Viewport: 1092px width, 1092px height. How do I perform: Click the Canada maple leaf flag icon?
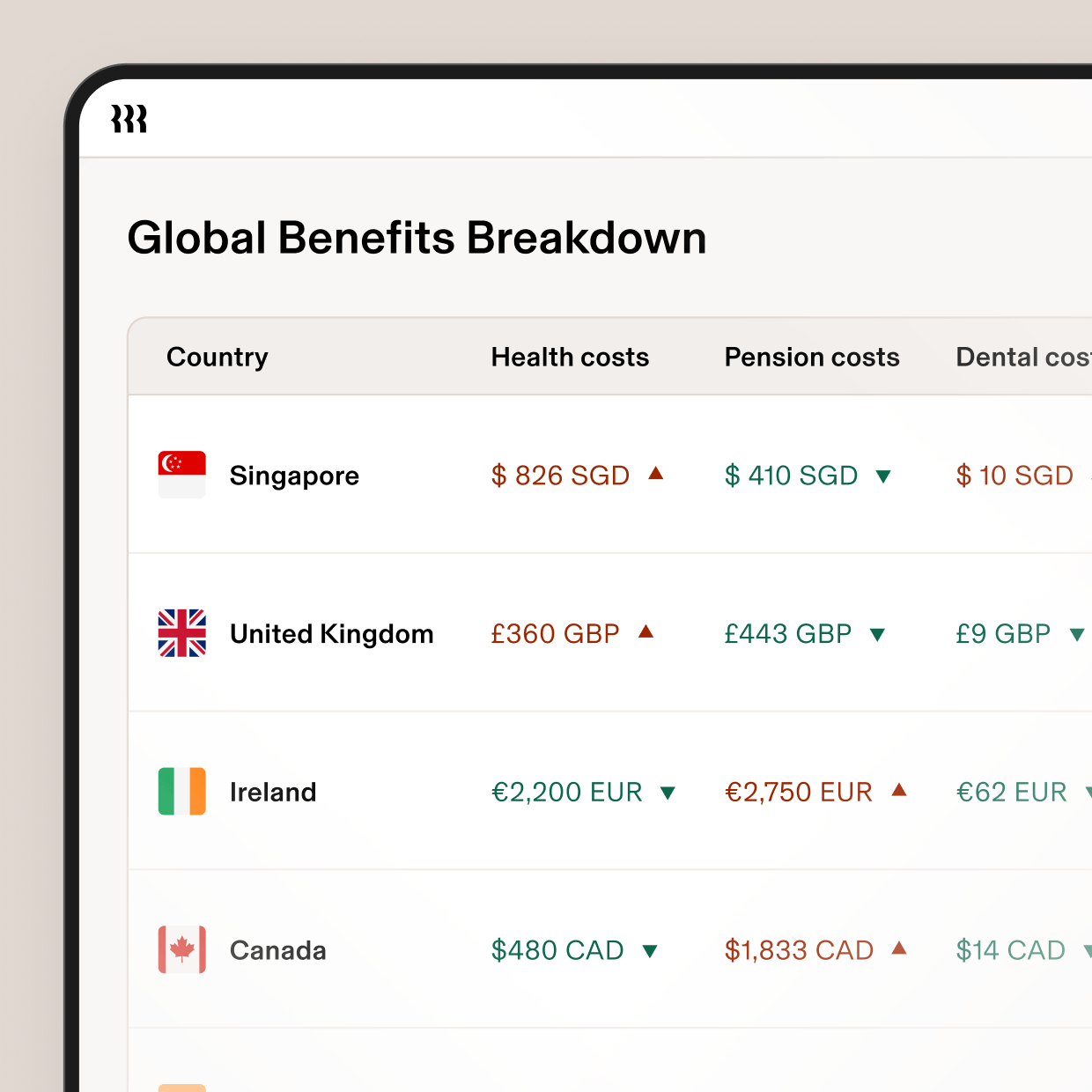(x=181, y=950)
